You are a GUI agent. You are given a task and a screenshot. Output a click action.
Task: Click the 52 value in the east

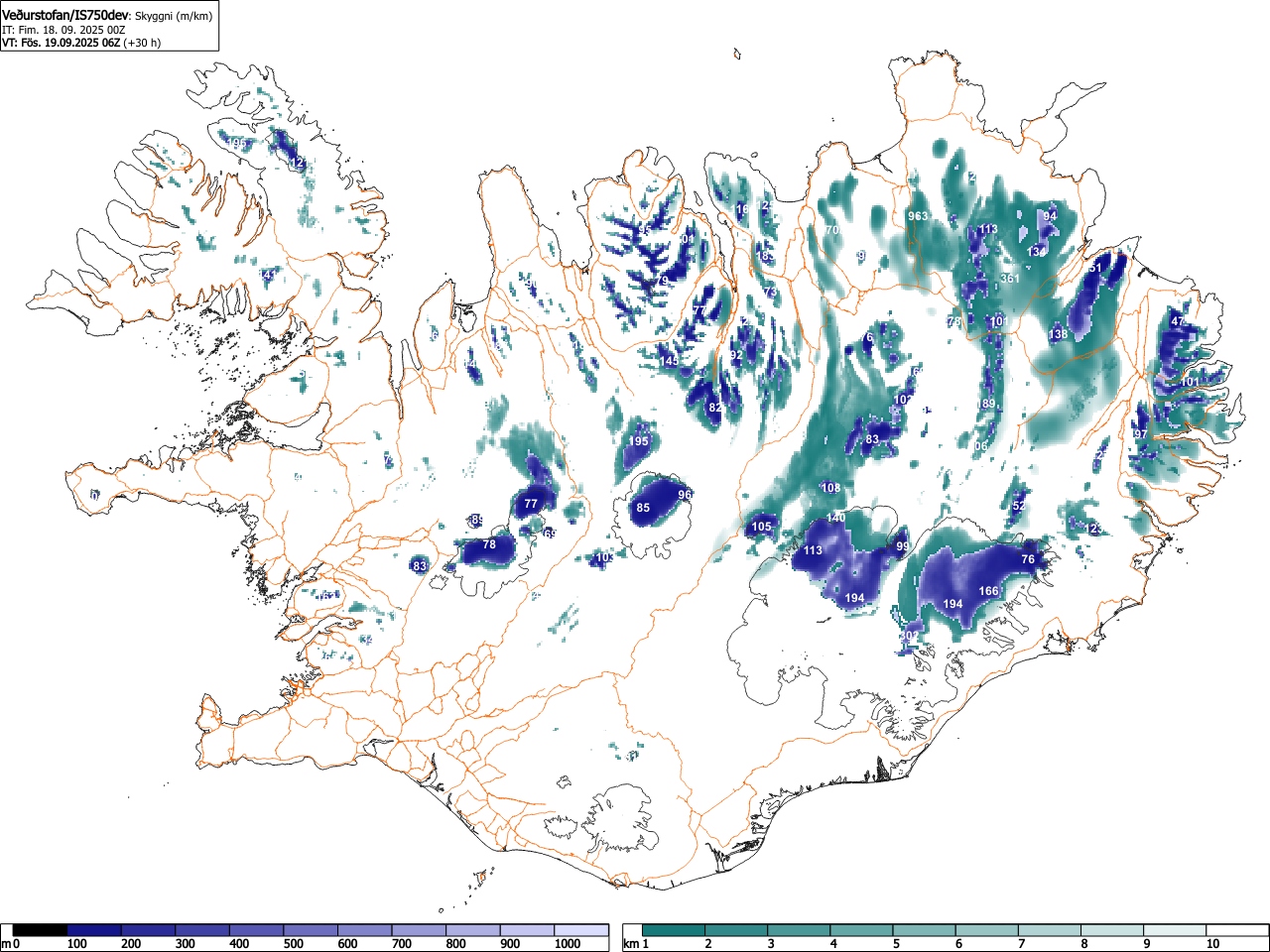pos(1018,507)
